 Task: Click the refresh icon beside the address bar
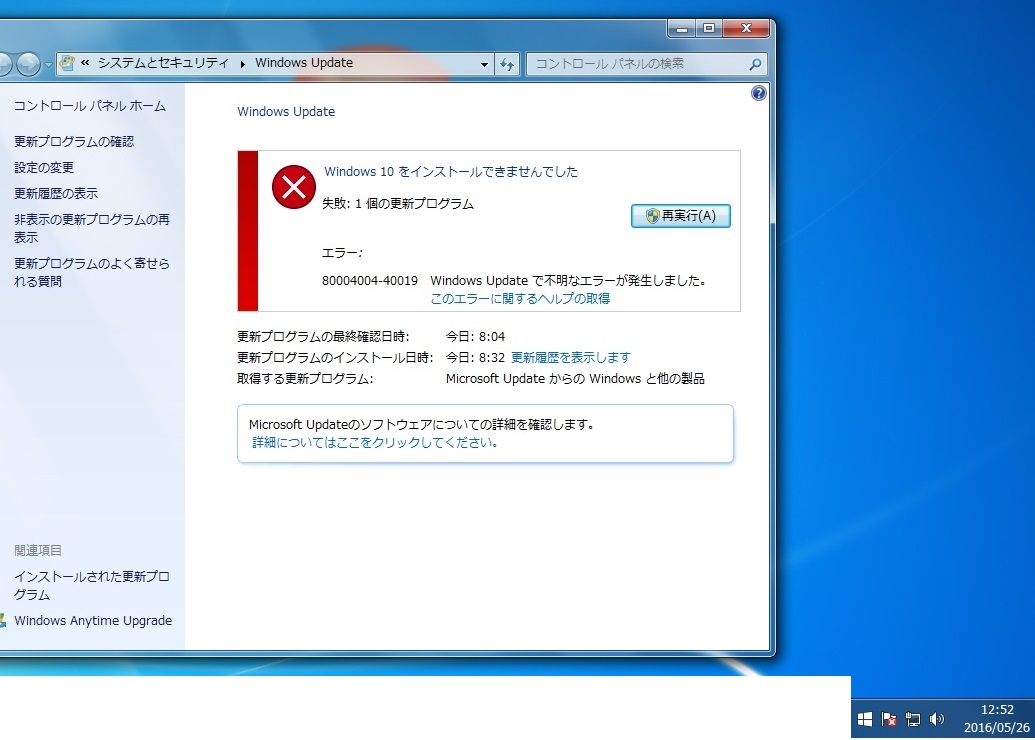pyautogui.click(x=507, y=64)
